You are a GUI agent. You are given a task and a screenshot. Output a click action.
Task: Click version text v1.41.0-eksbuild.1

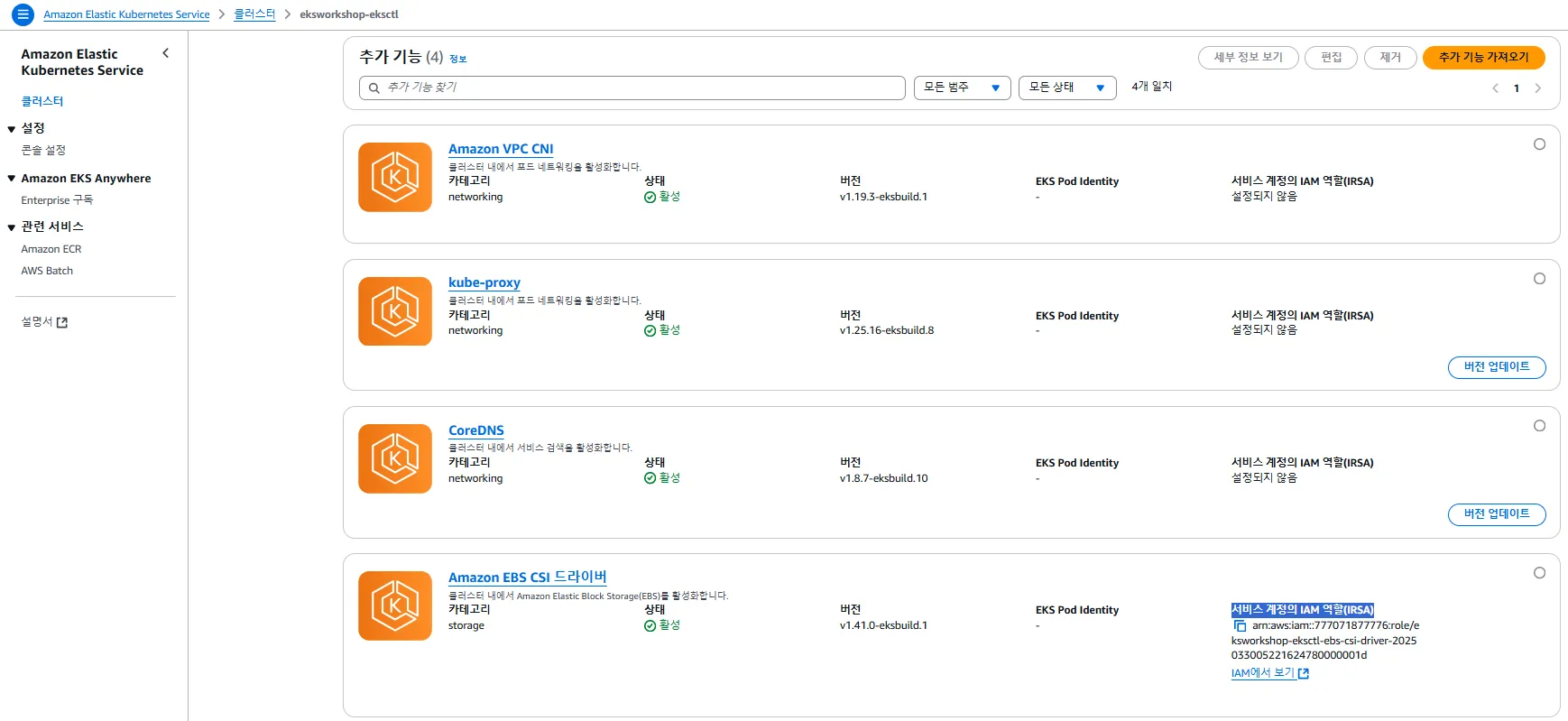coord(883,625)
